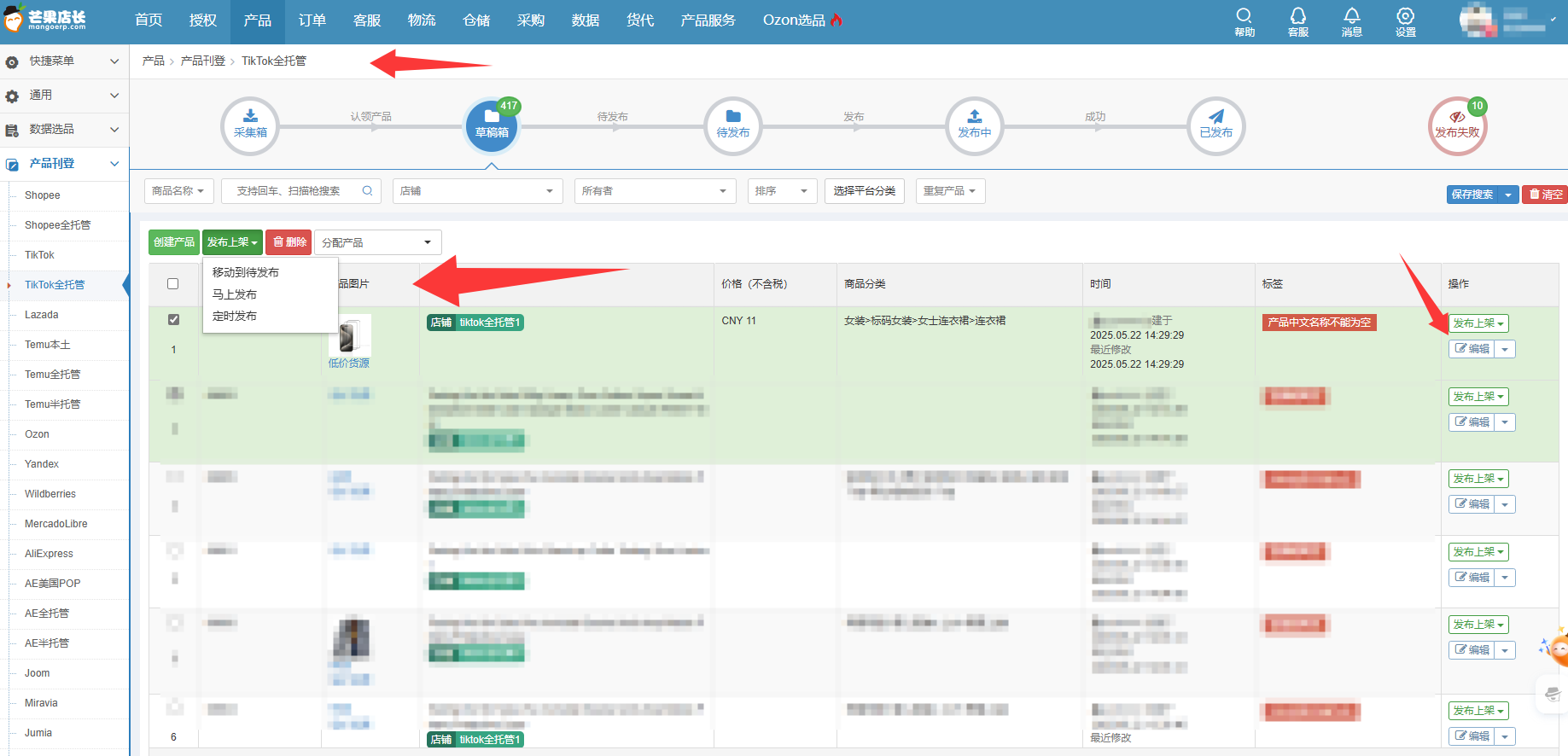The width and height of the screenshot is (1568, 756).
Task: Choose 马上发布 from the publish menu
Action: (235, 294)
